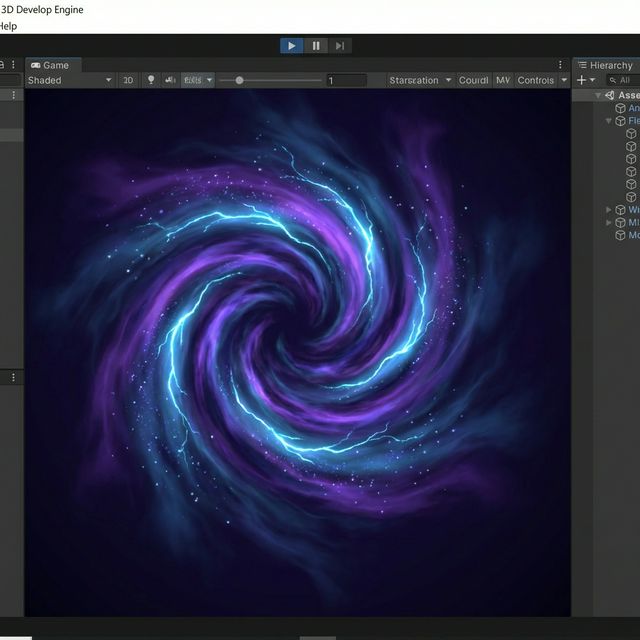Image resolution: width=640 pixels, height=640 pixels.
Task: Toggle the scene lighting bulb icon
Action: pyautogui.click(x=151, y=80)
